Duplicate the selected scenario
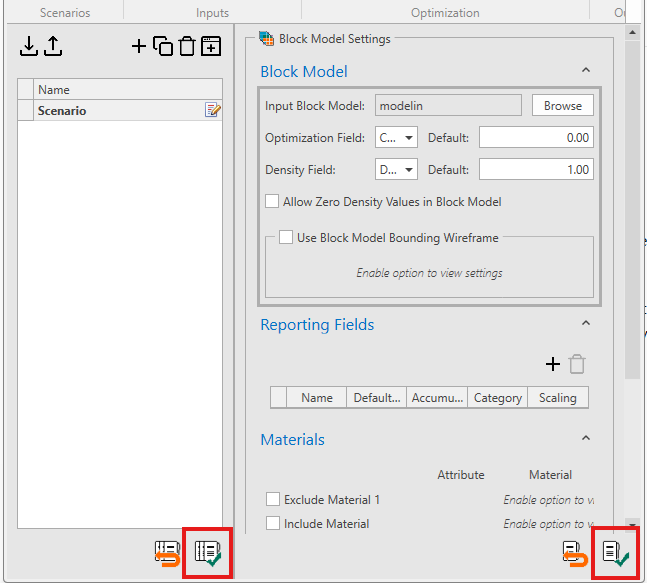 point(163,46)
